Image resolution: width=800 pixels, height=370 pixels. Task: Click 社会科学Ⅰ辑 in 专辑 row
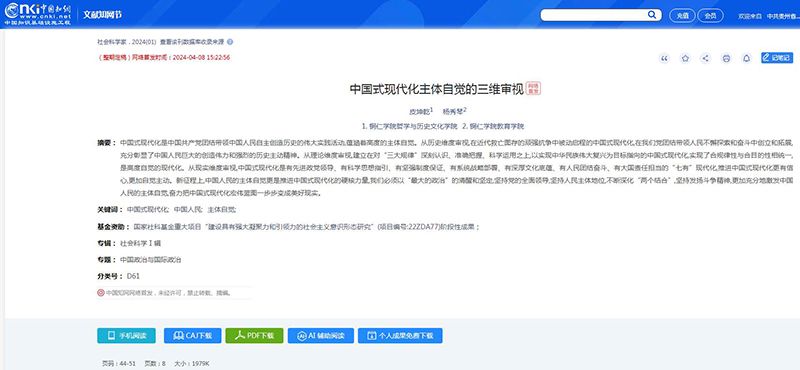pos(140,243)
